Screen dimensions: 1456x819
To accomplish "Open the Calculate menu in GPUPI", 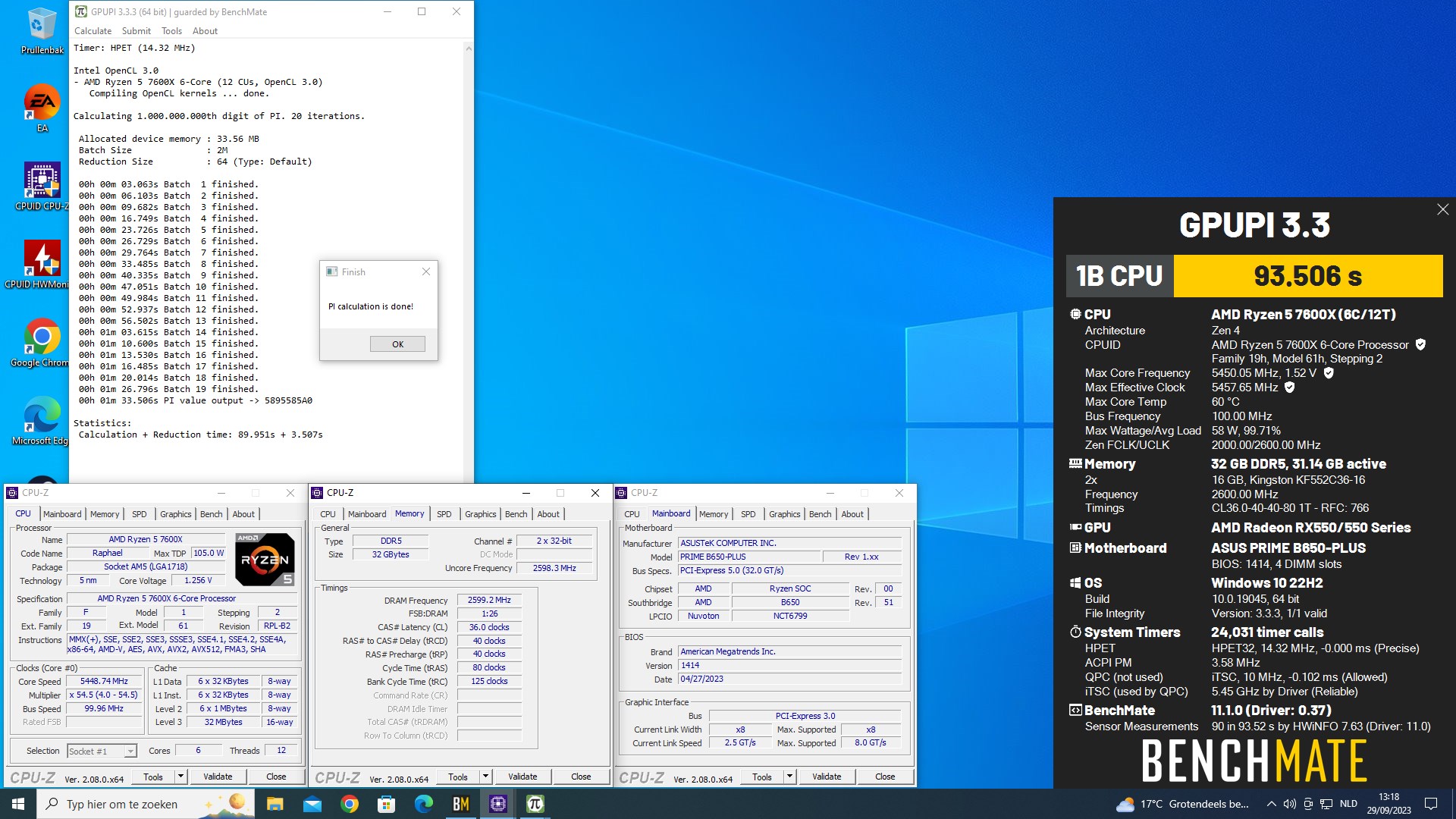I will click(x=93, y=31).
